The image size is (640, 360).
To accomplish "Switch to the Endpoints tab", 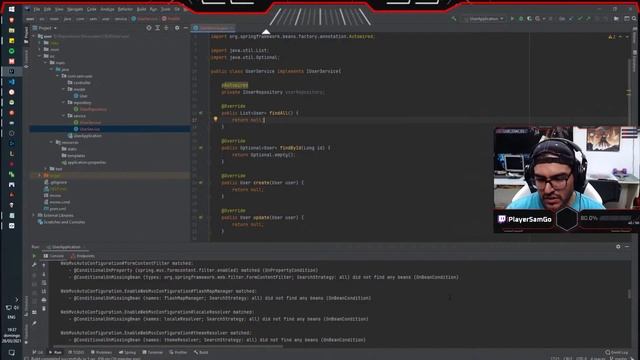I will click(82, 256).
